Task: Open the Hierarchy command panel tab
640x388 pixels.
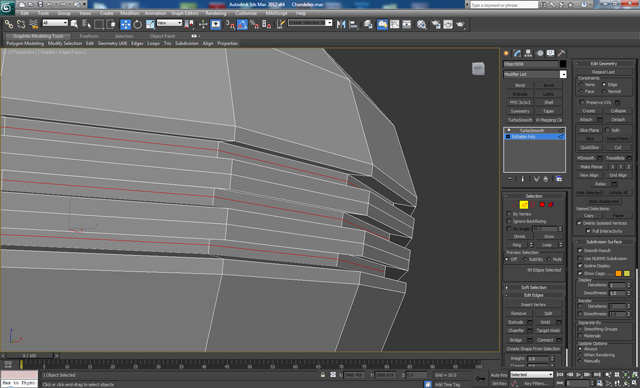Action: 529,53
